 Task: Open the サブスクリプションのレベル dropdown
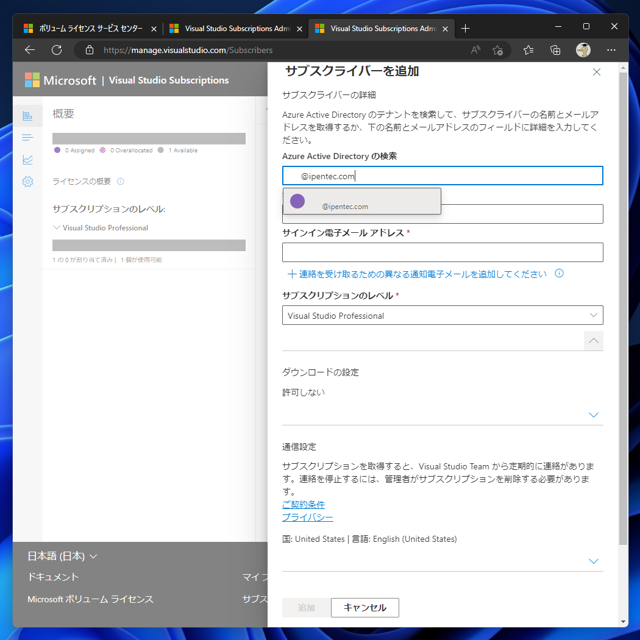point(442,316)
